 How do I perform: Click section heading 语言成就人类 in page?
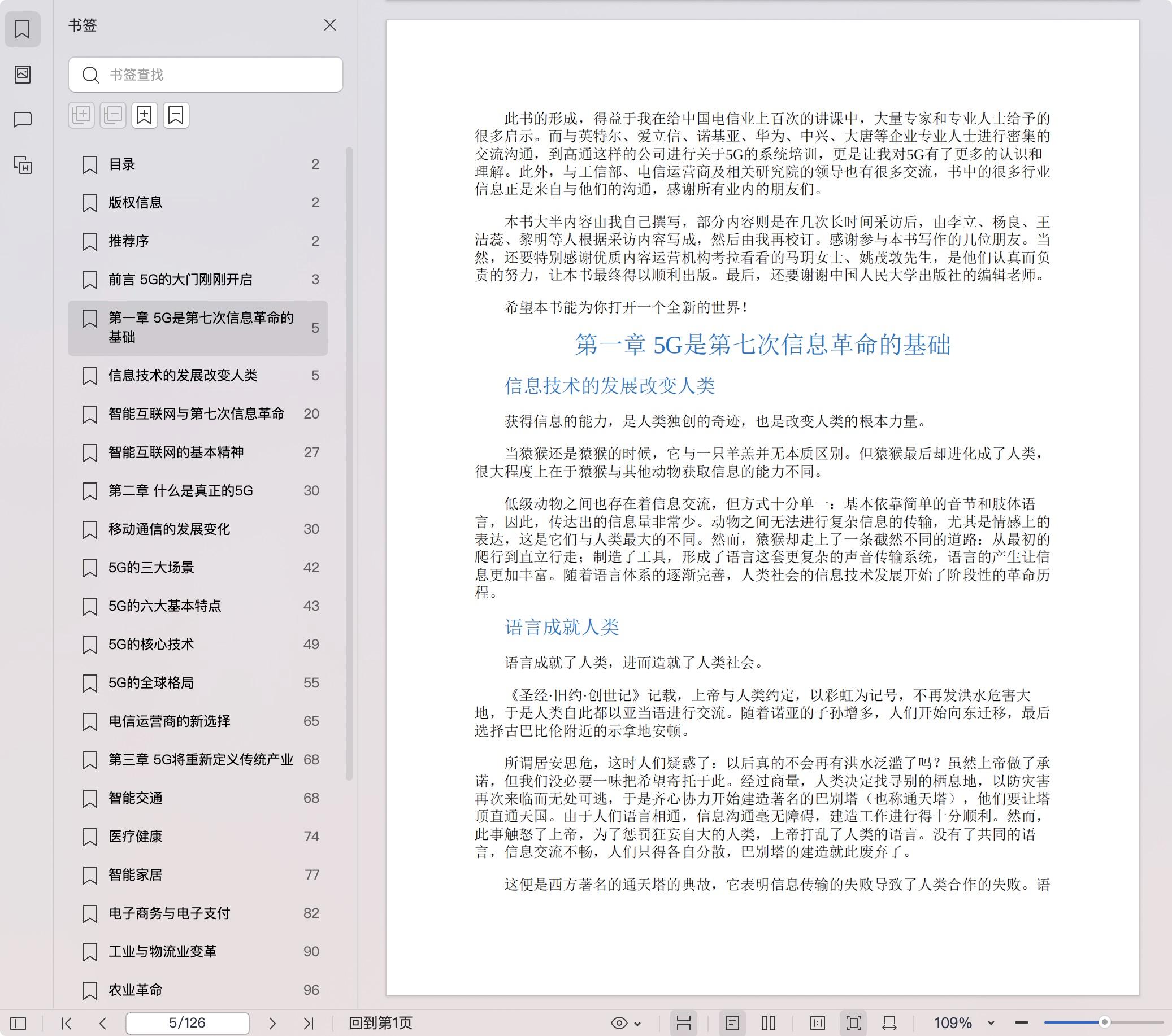[x=562, y=627]
